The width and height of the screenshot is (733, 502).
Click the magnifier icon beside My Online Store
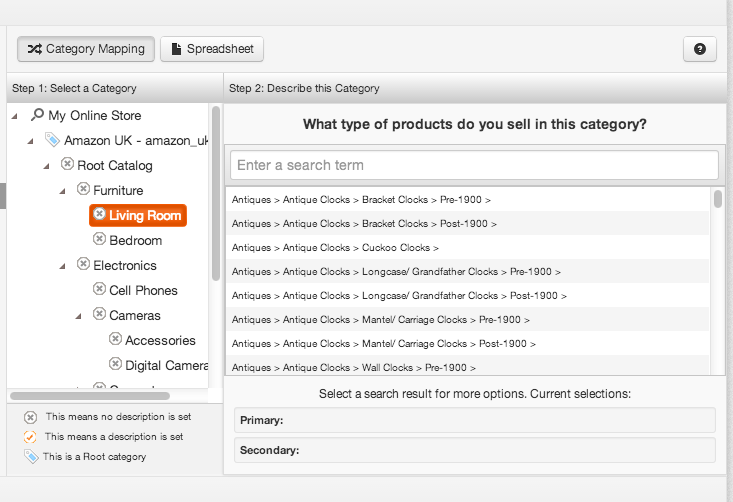click(37, 115)
